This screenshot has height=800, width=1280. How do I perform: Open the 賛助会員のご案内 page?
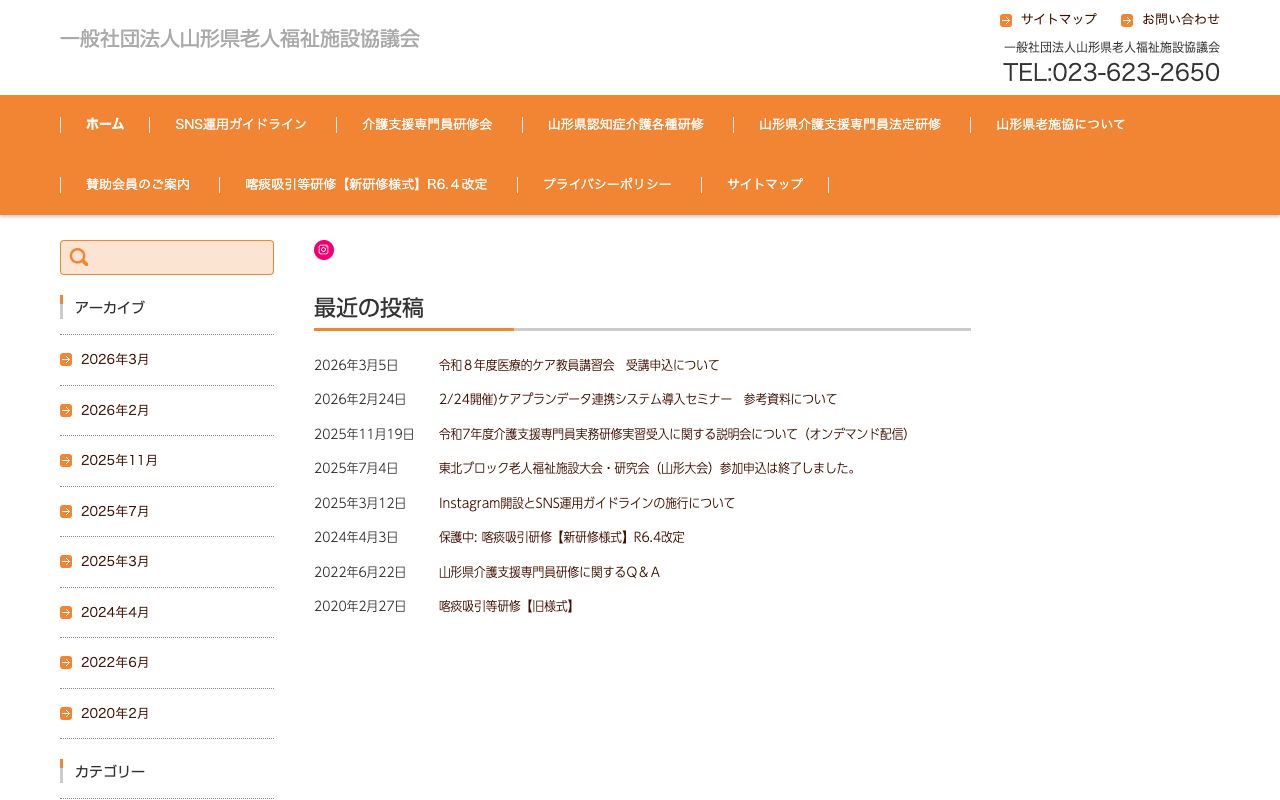point(138,184)
